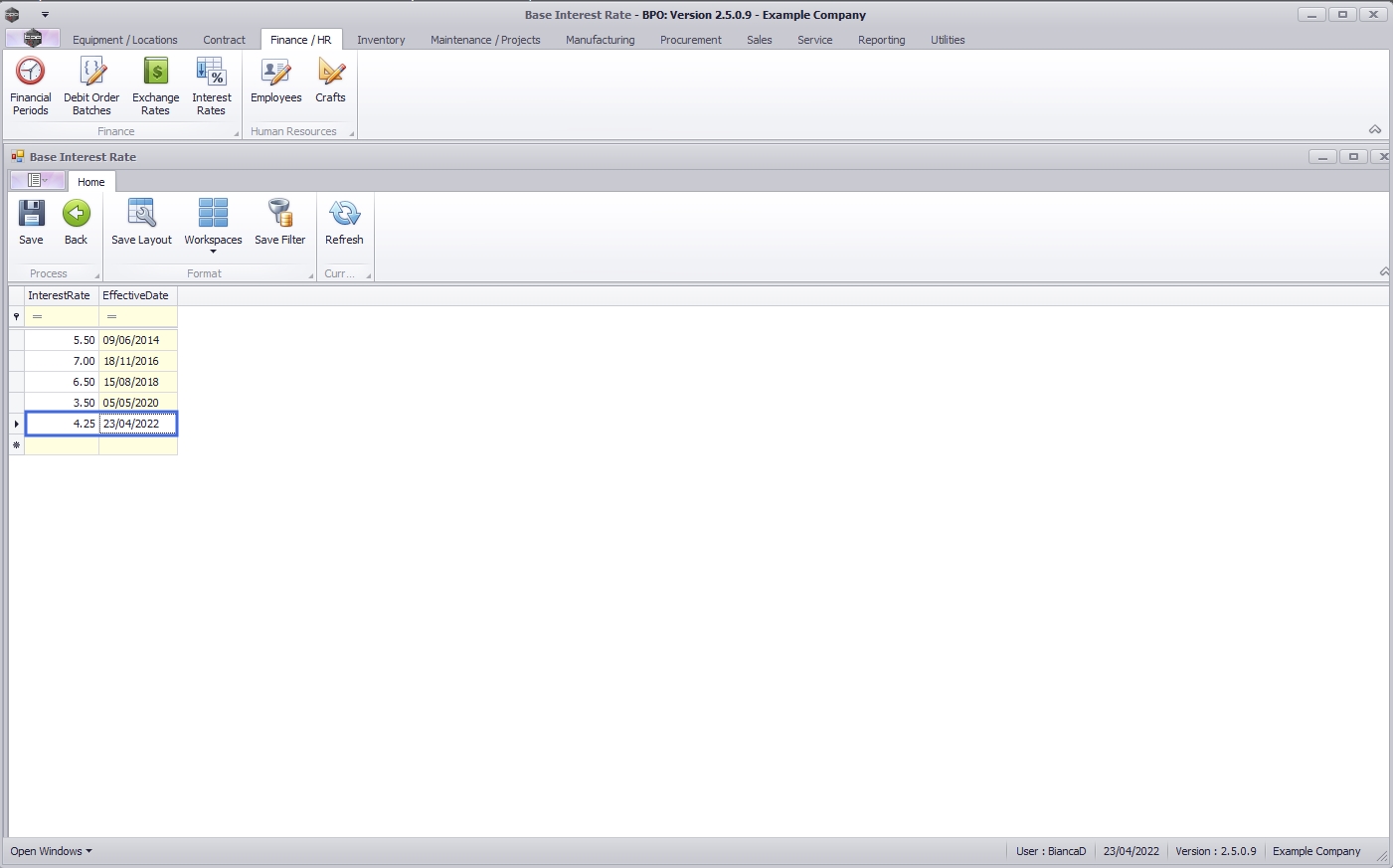This screenshot has width=1393, height=868.
Task: Sort by InterestRate column header
Action: 62,295
